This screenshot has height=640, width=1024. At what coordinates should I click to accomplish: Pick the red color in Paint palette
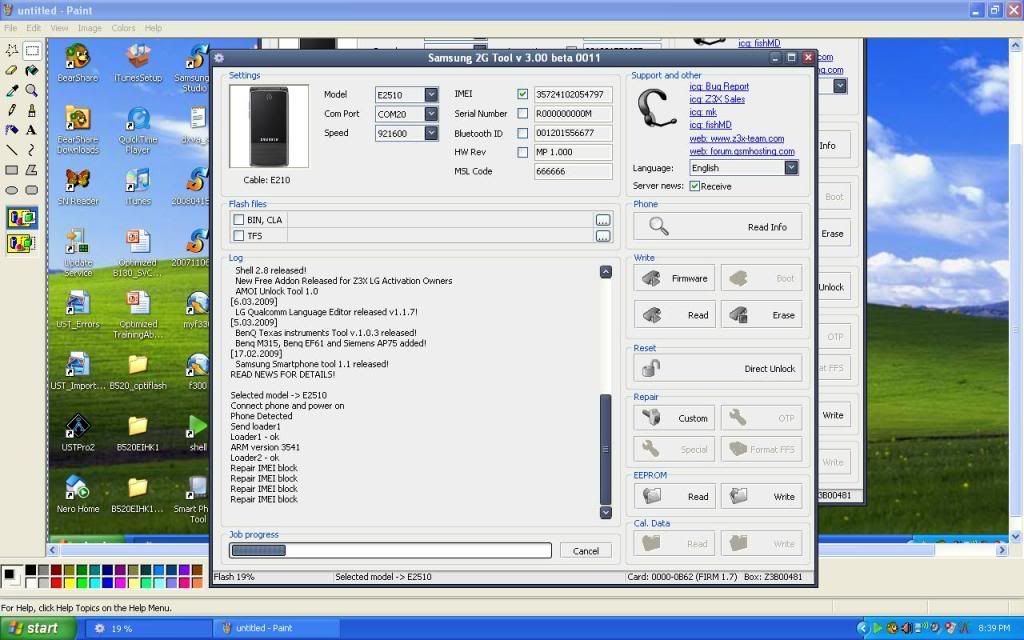56,583
